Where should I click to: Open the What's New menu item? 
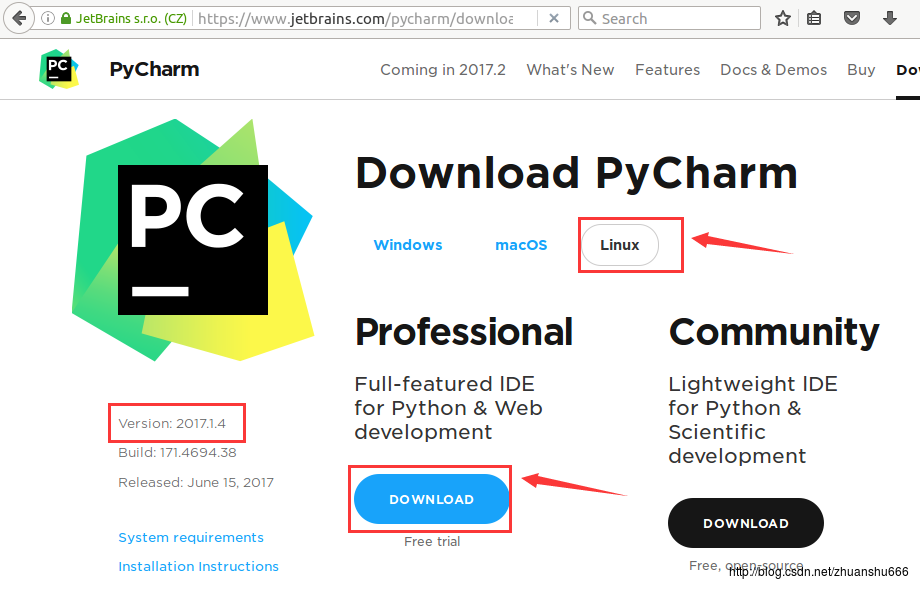pyautogui.click(x=570, y=69)
